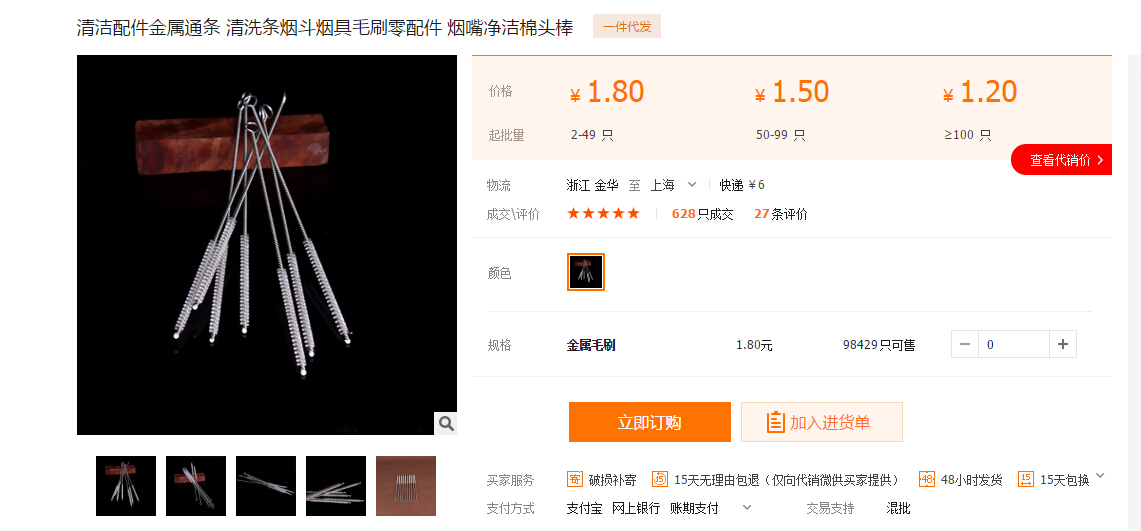The height and width of the screenshot is (531, 1141).
Task: Open the 27条评价 reviews link
Action: tap(781, 214)
